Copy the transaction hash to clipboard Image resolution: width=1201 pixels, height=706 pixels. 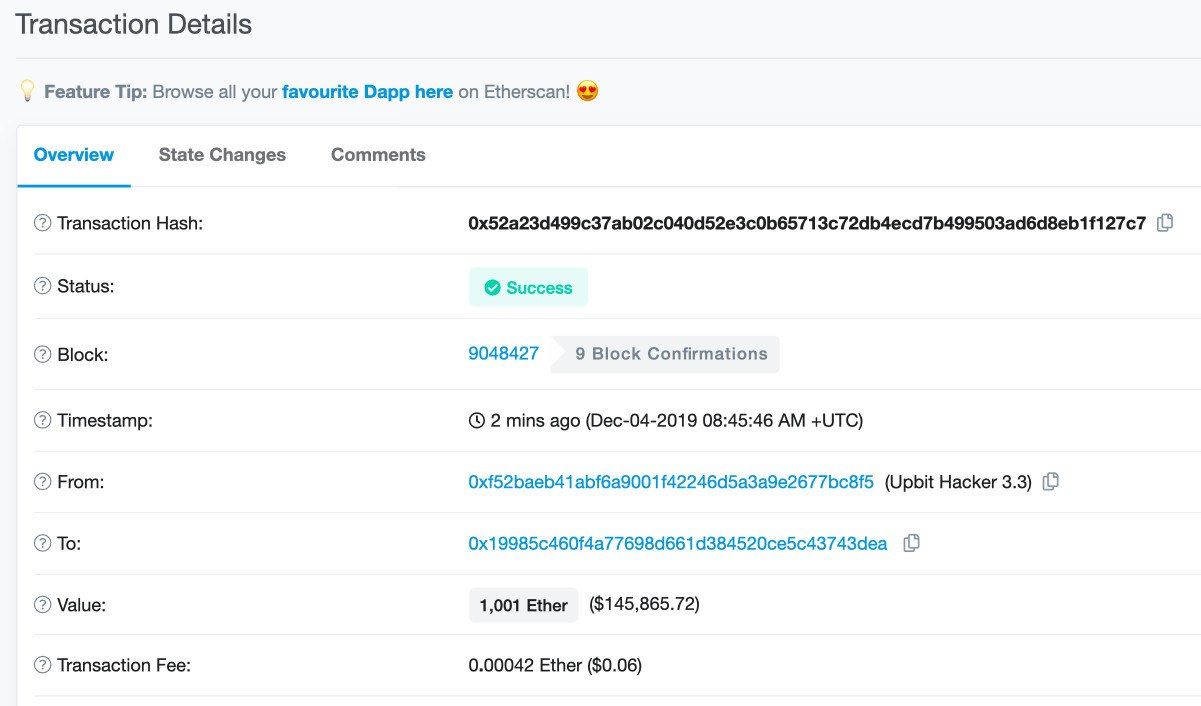pos(1165,223)
